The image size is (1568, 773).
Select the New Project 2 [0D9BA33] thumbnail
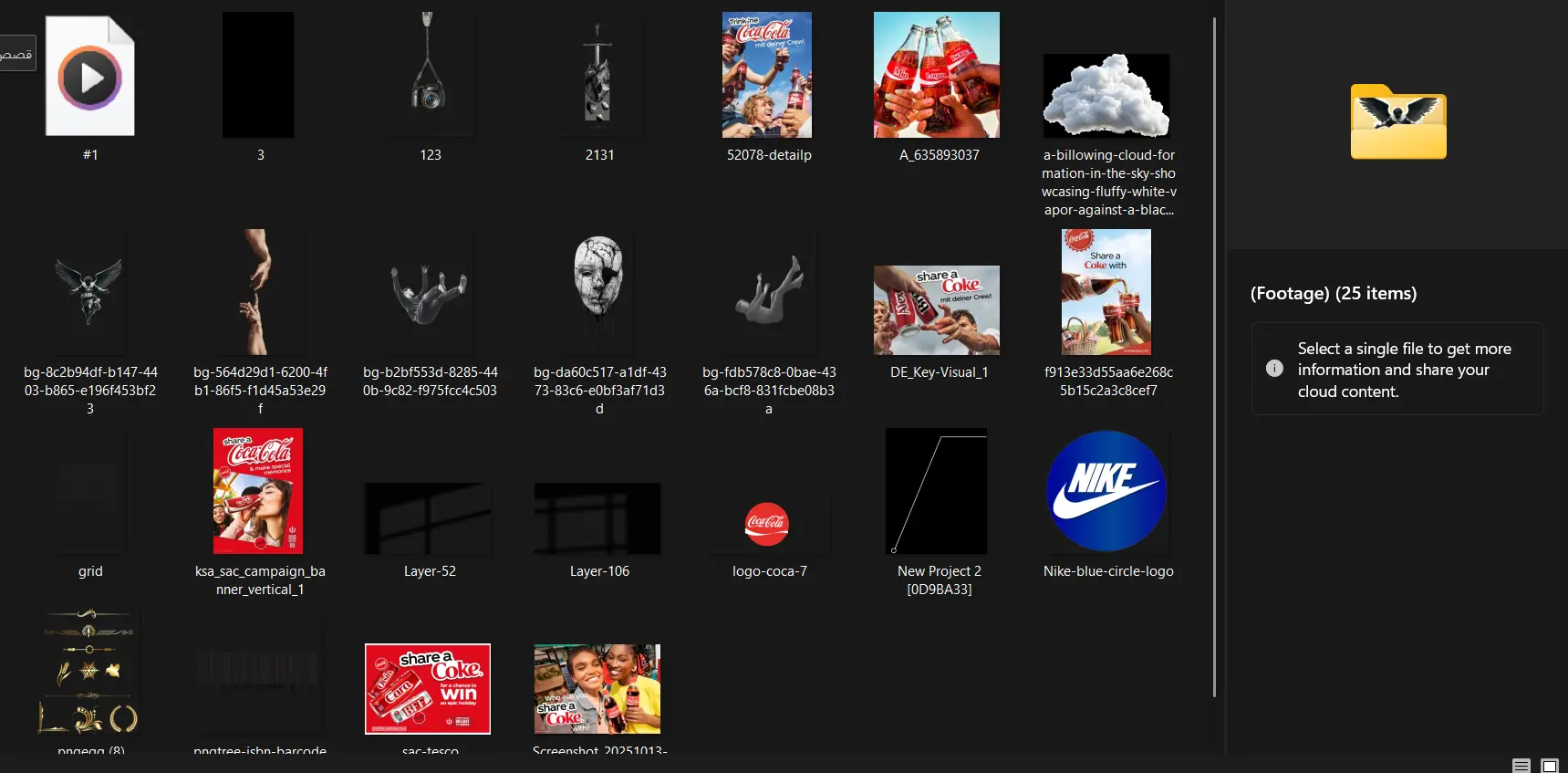click(937, 491)
